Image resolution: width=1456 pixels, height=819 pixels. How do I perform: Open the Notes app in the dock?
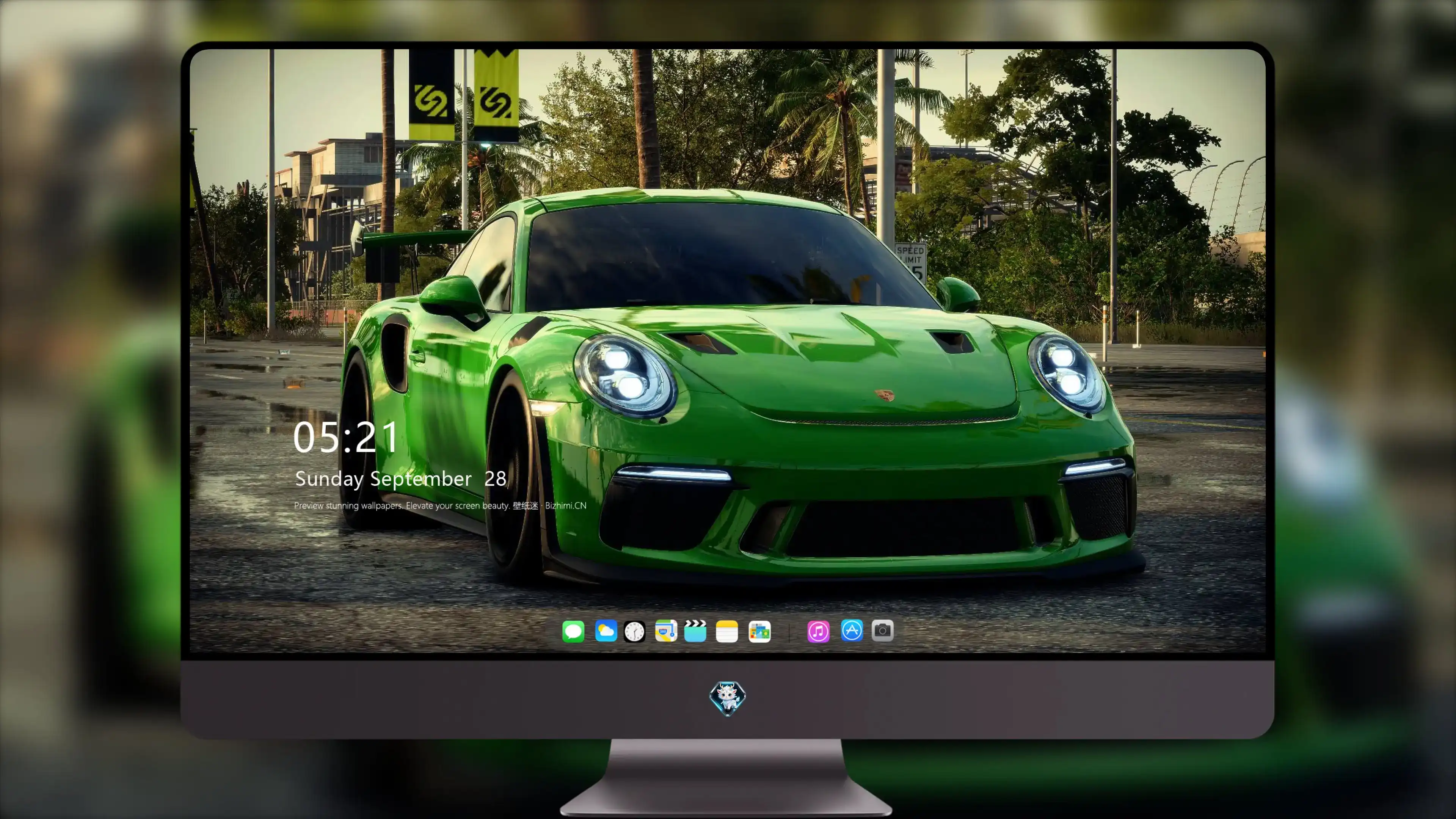pos(727,631)
